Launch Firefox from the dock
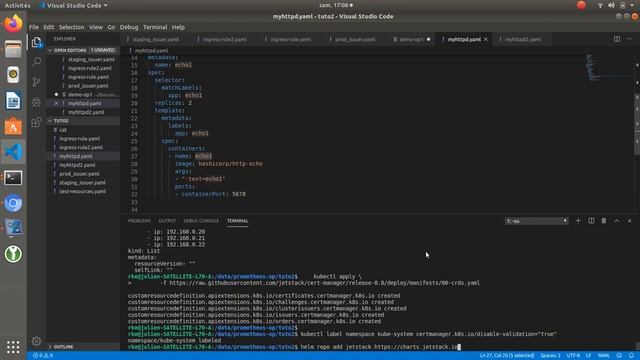 pos(13,24)
